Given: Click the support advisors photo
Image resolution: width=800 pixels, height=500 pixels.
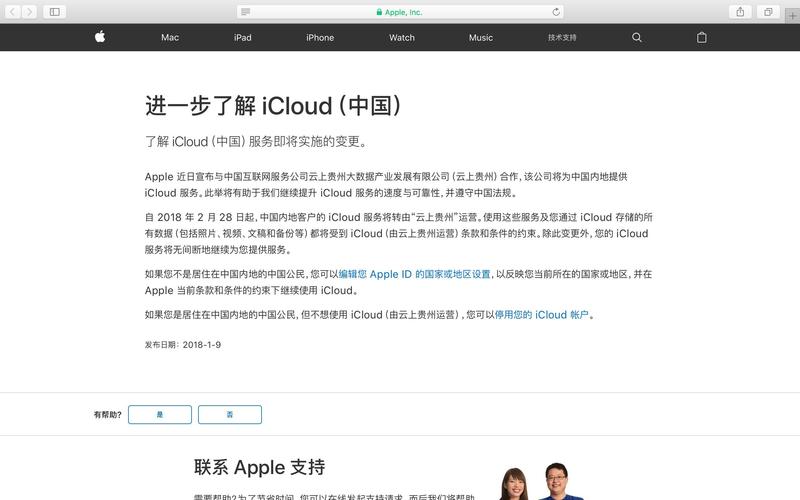Looking at the screenshot, I should point(541,481).
